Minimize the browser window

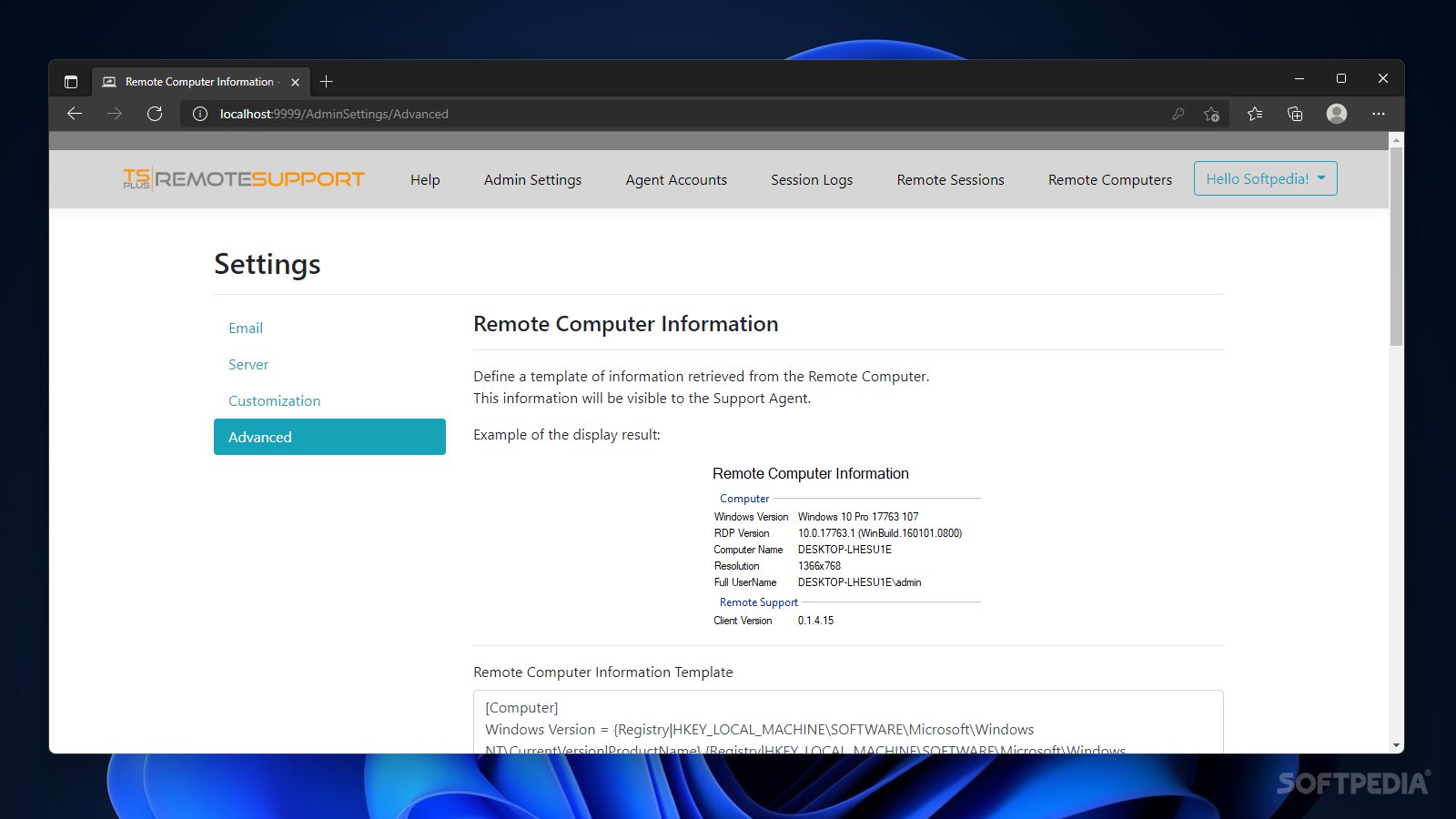point(1299,79)
